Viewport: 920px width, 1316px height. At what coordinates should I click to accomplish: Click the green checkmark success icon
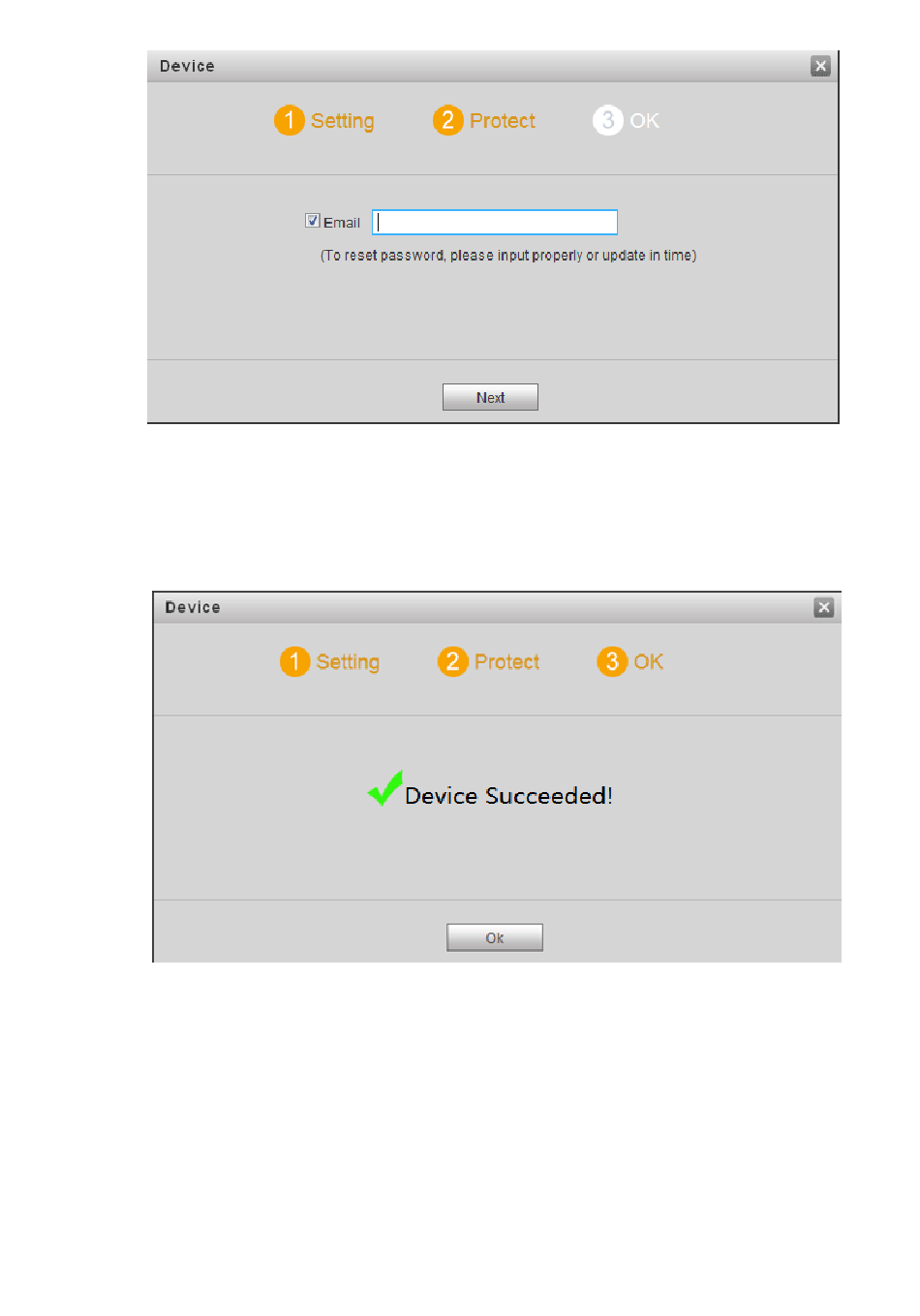(384, 788)
